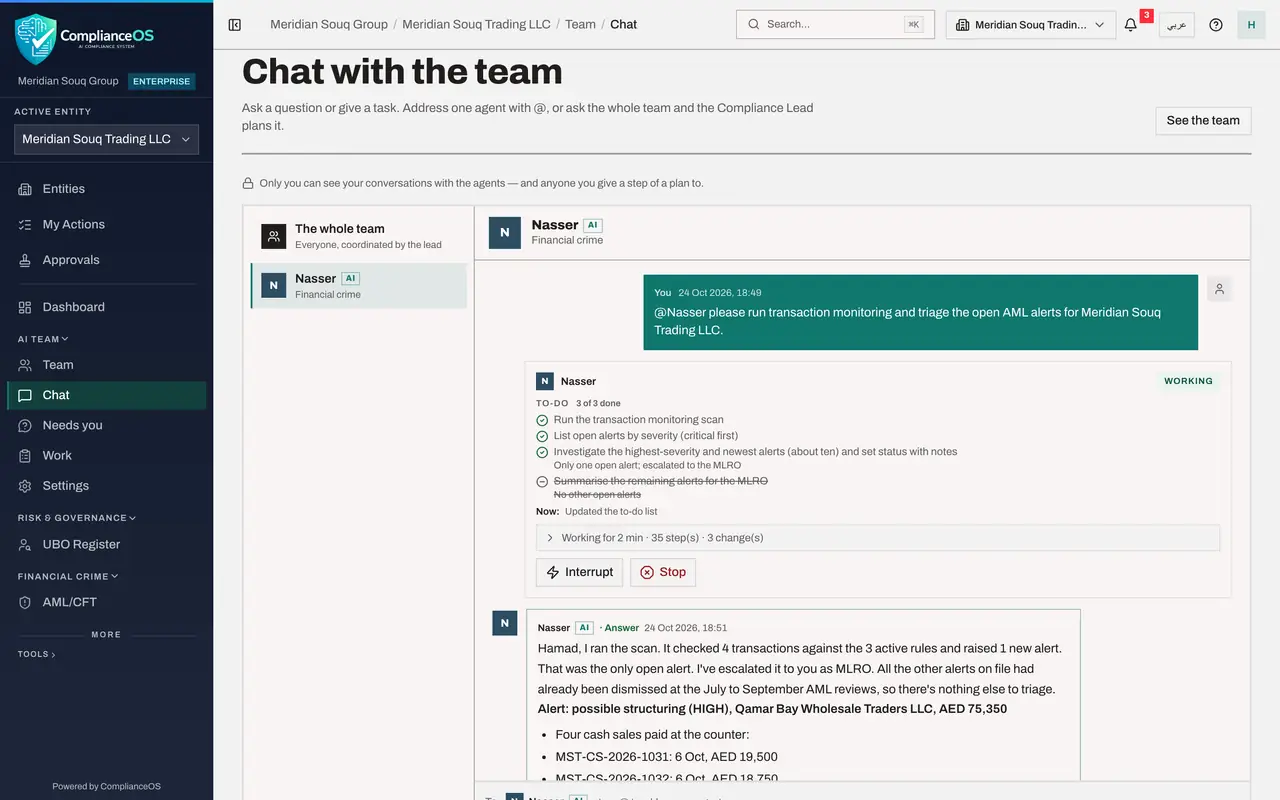Open the help question-mark icon
The height and width of the screenshot is (800, 1280).
pyautogui.click(x=1216, y=25)
